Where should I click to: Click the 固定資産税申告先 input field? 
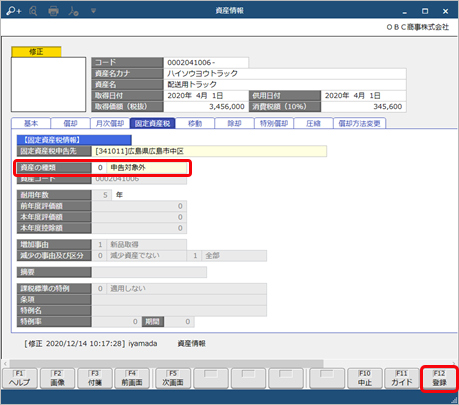tap(209, 151)
